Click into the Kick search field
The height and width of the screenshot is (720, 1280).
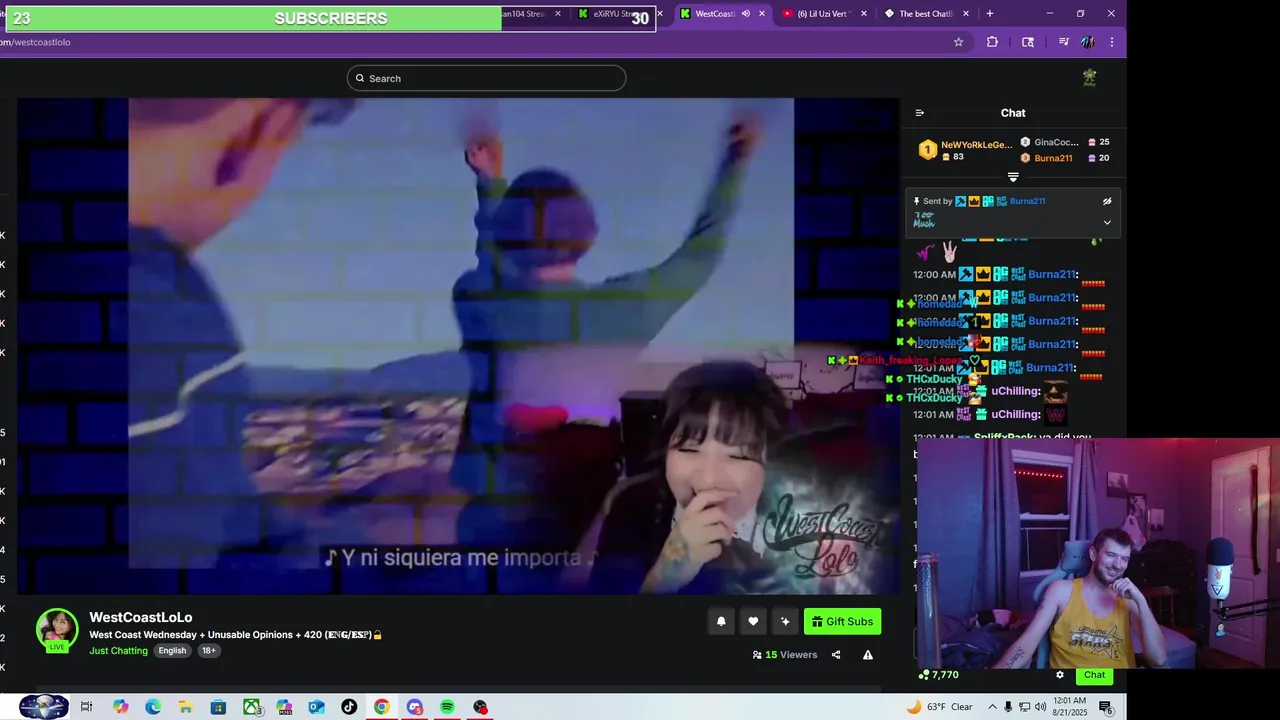486,78
